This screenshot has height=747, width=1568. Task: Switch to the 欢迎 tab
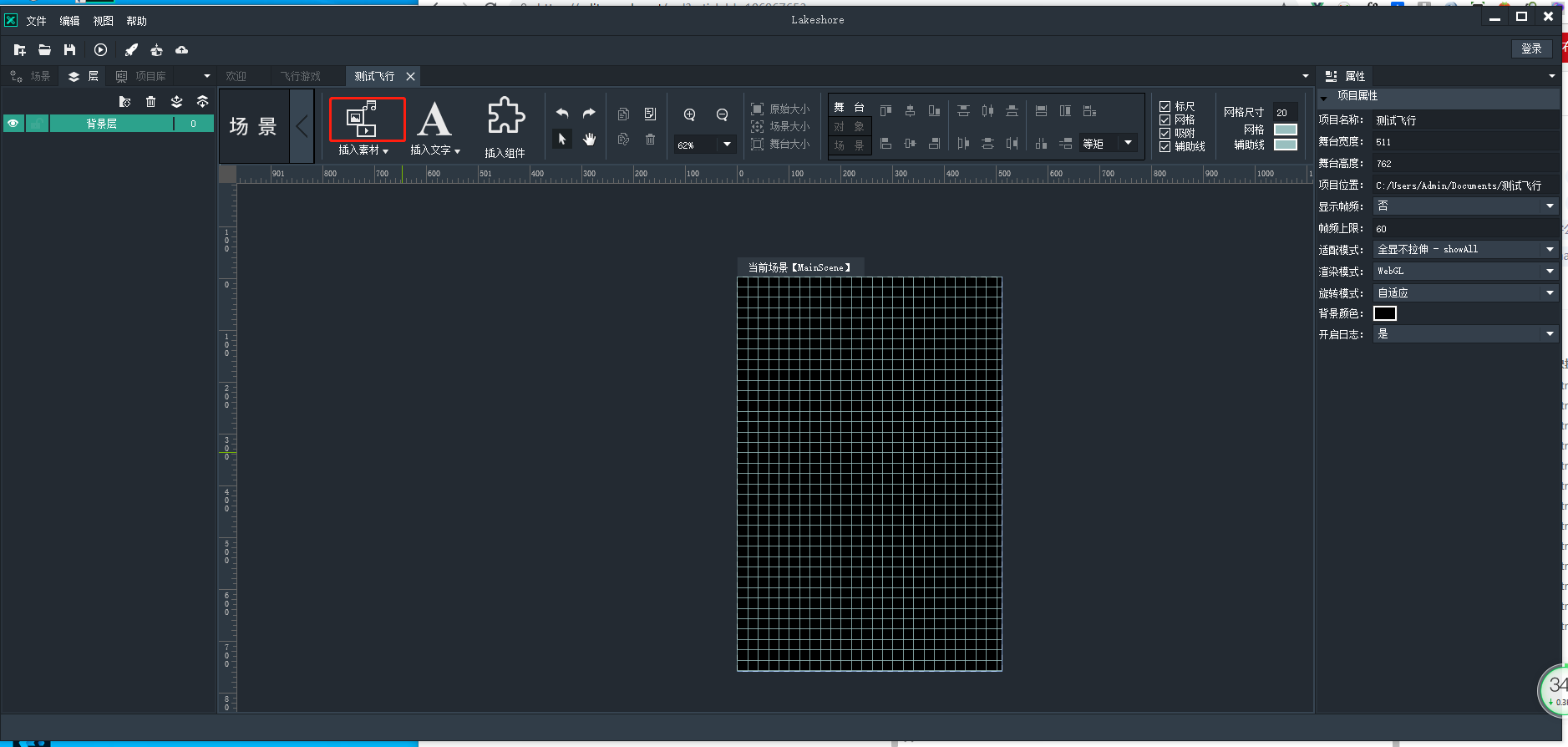tap(236, 76)
